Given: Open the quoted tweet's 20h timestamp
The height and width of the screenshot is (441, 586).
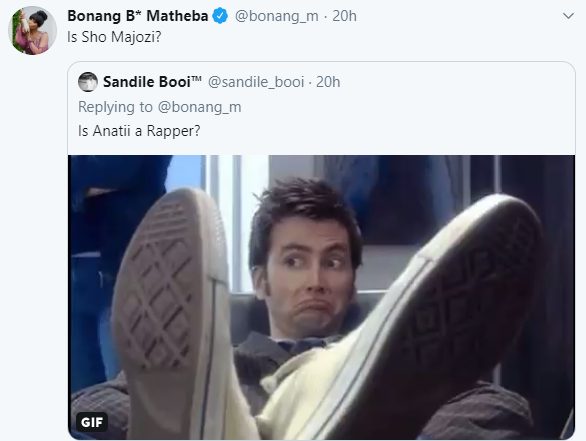Looking at the screenshot, I should tap(328, 82).
